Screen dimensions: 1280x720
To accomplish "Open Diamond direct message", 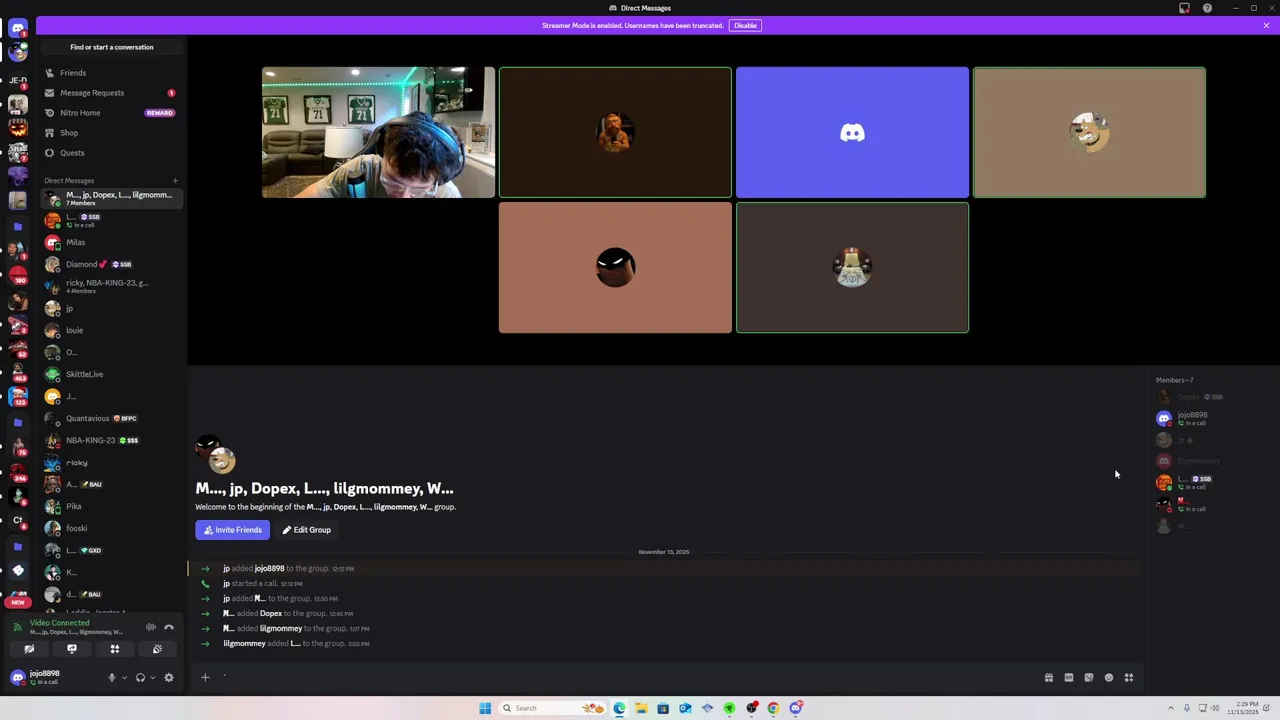I will [110, 264].
